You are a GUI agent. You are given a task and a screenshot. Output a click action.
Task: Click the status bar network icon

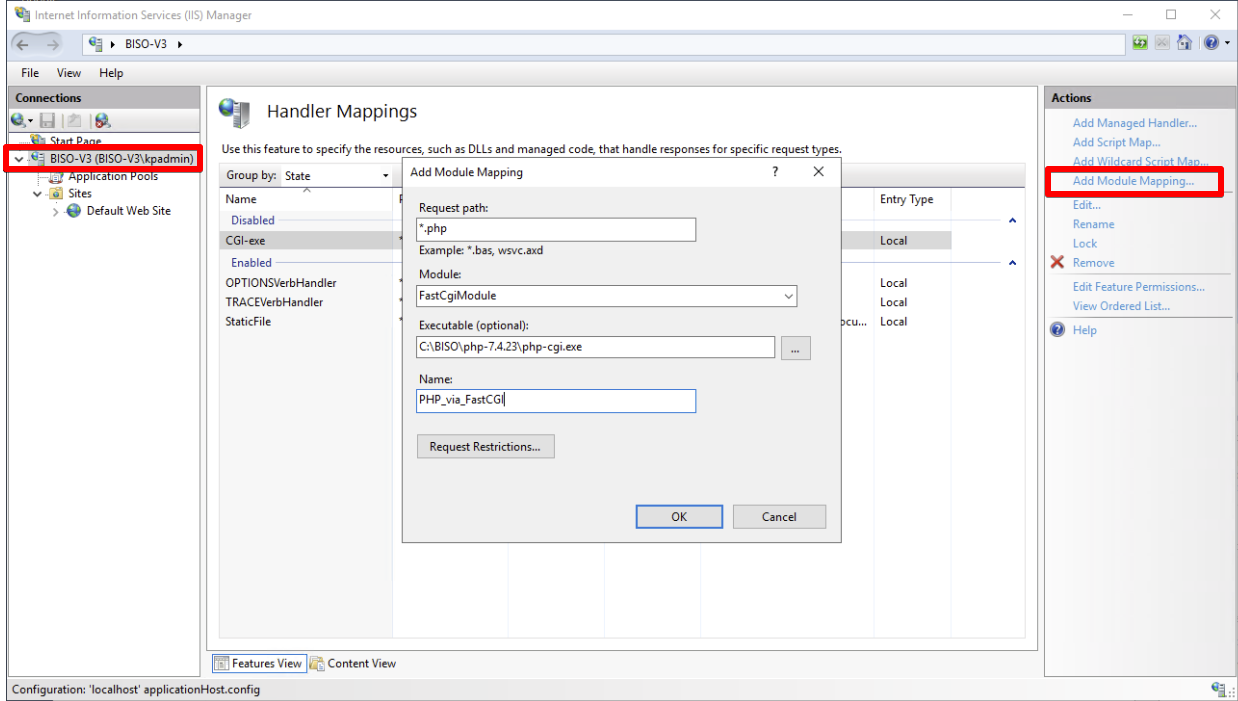pyautogui.click(x=1218, y=689)
